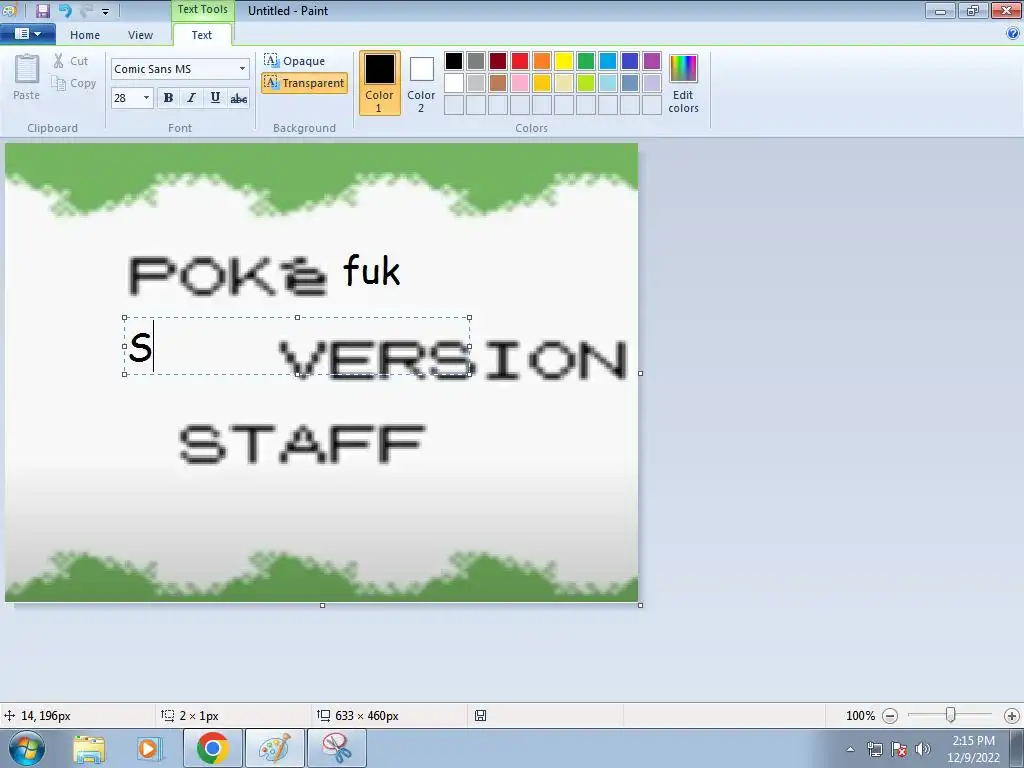
Task: Pick the brown color swatch
Action: [498, 83]
